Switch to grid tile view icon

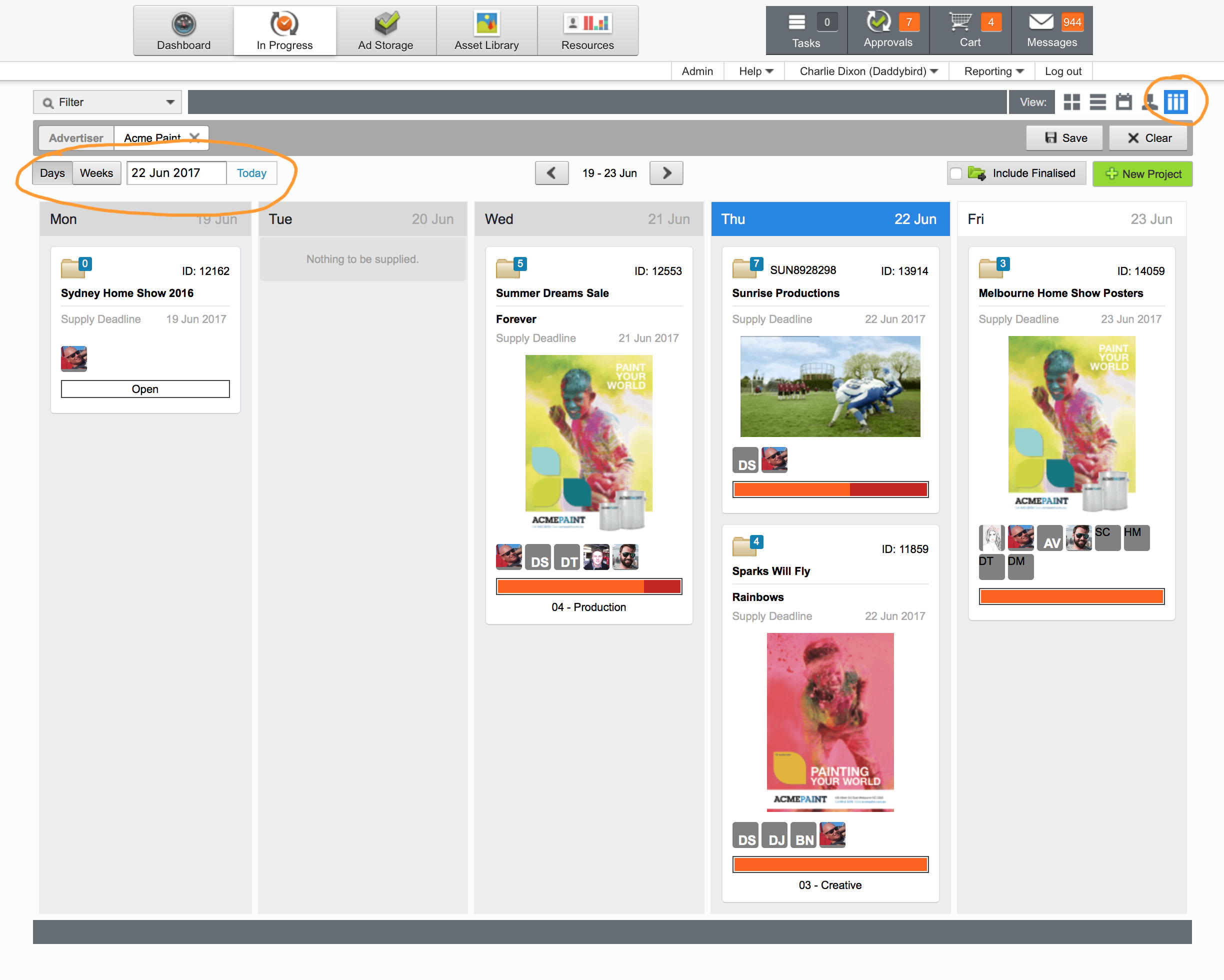pos(1071,102)
